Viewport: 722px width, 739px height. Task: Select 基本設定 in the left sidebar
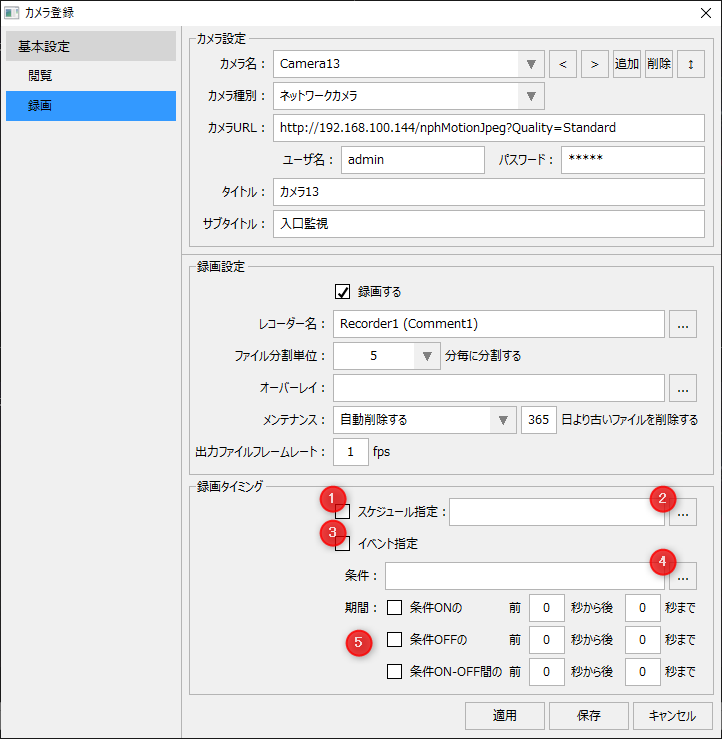pos(44,47)
